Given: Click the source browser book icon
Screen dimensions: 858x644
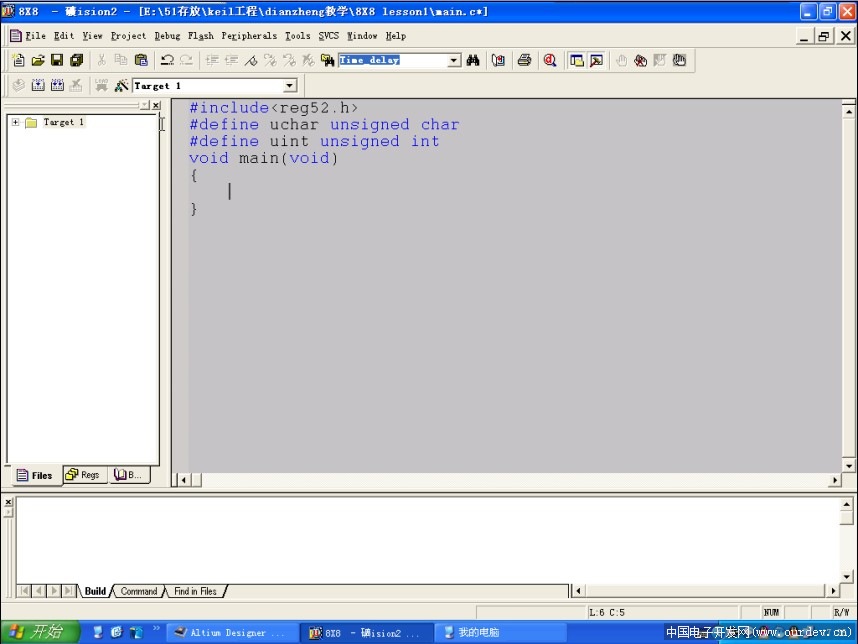Looking at the screenshot, I should 498,60.
